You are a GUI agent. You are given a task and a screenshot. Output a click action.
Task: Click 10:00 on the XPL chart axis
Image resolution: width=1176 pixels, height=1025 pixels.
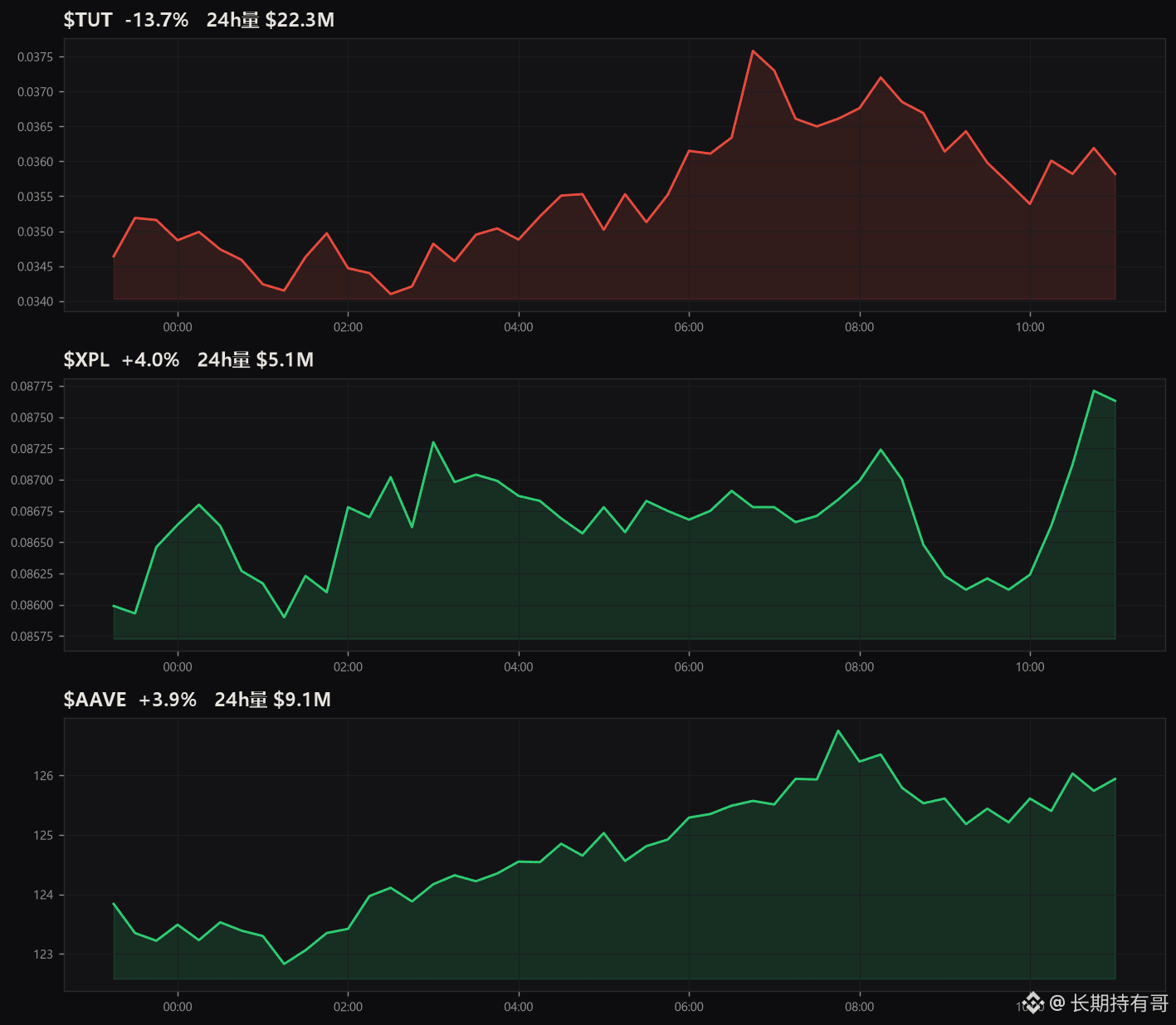coord(1030,666)
